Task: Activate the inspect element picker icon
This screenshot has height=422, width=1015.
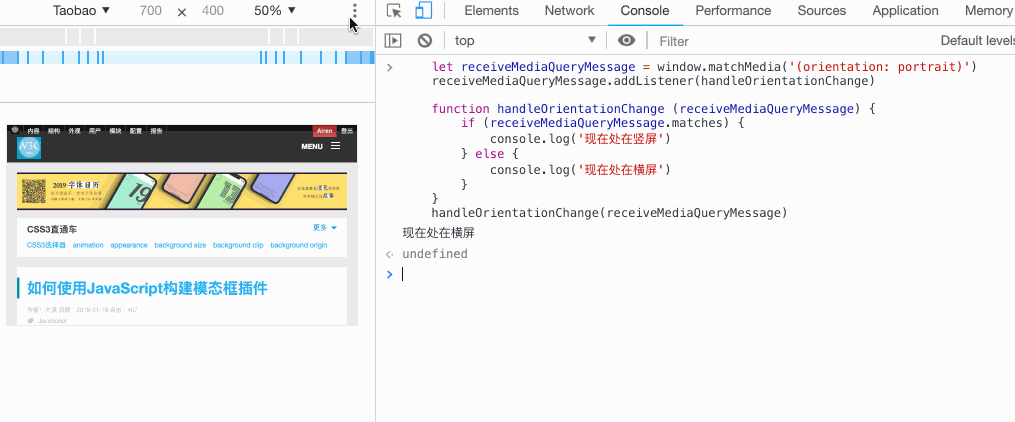Action: (394, 10)
